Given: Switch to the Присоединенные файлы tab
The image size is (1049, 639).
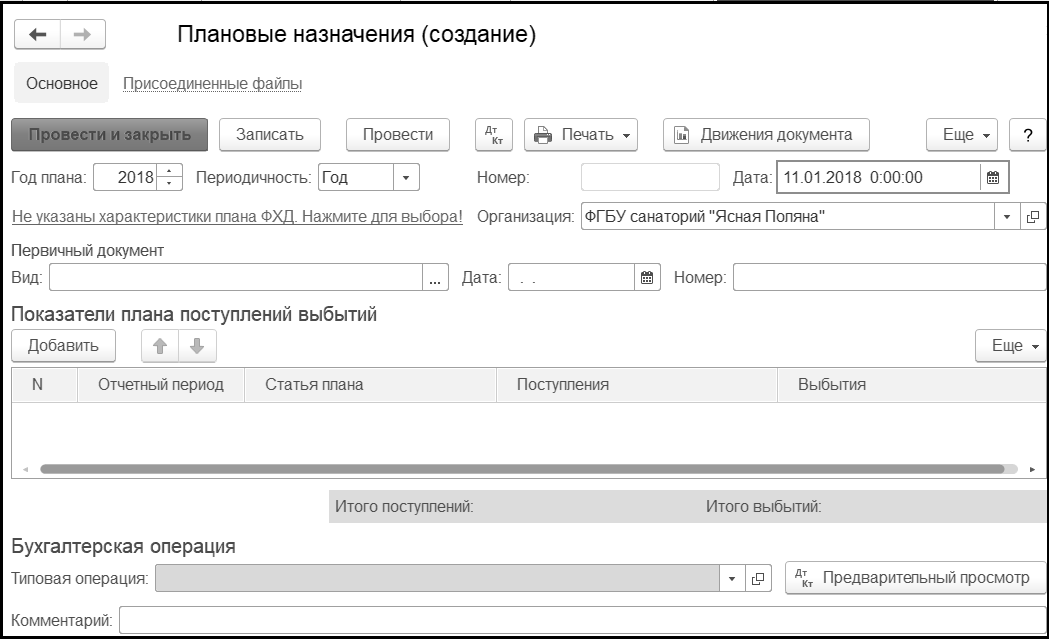Looking at the screenshot, I should coord(212,84).
